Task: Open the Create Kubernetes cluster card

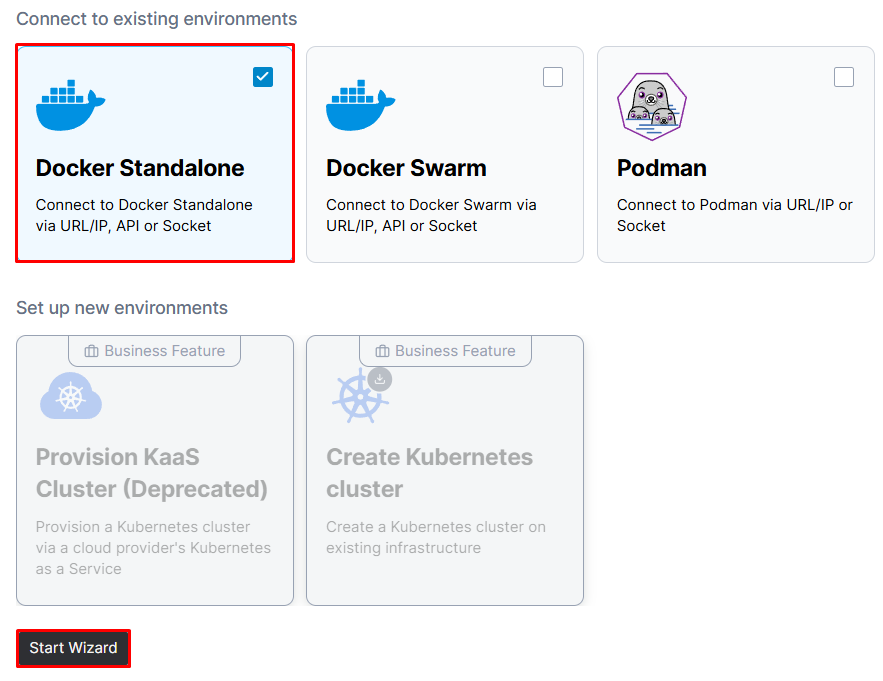Action: click(445, 470)
